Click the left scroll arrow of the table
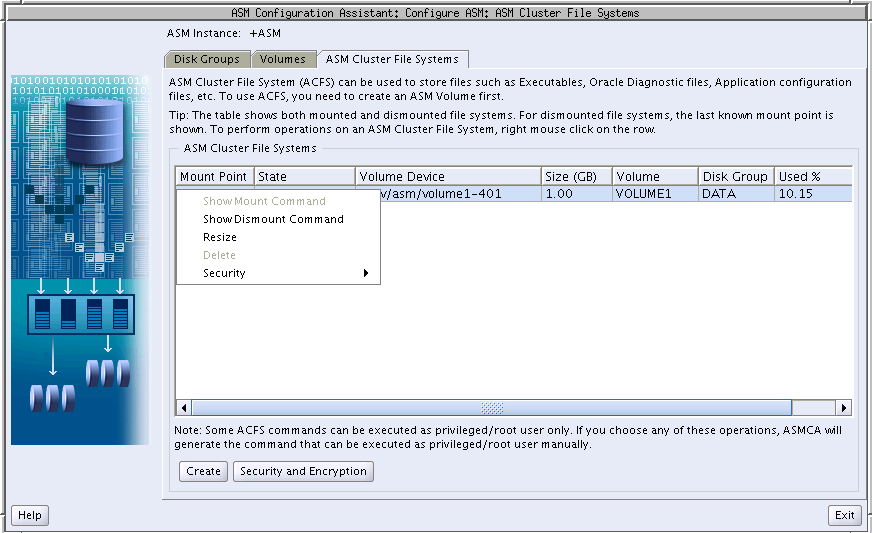The height and width of the screenshot is (533, 872). click(184, 408)
